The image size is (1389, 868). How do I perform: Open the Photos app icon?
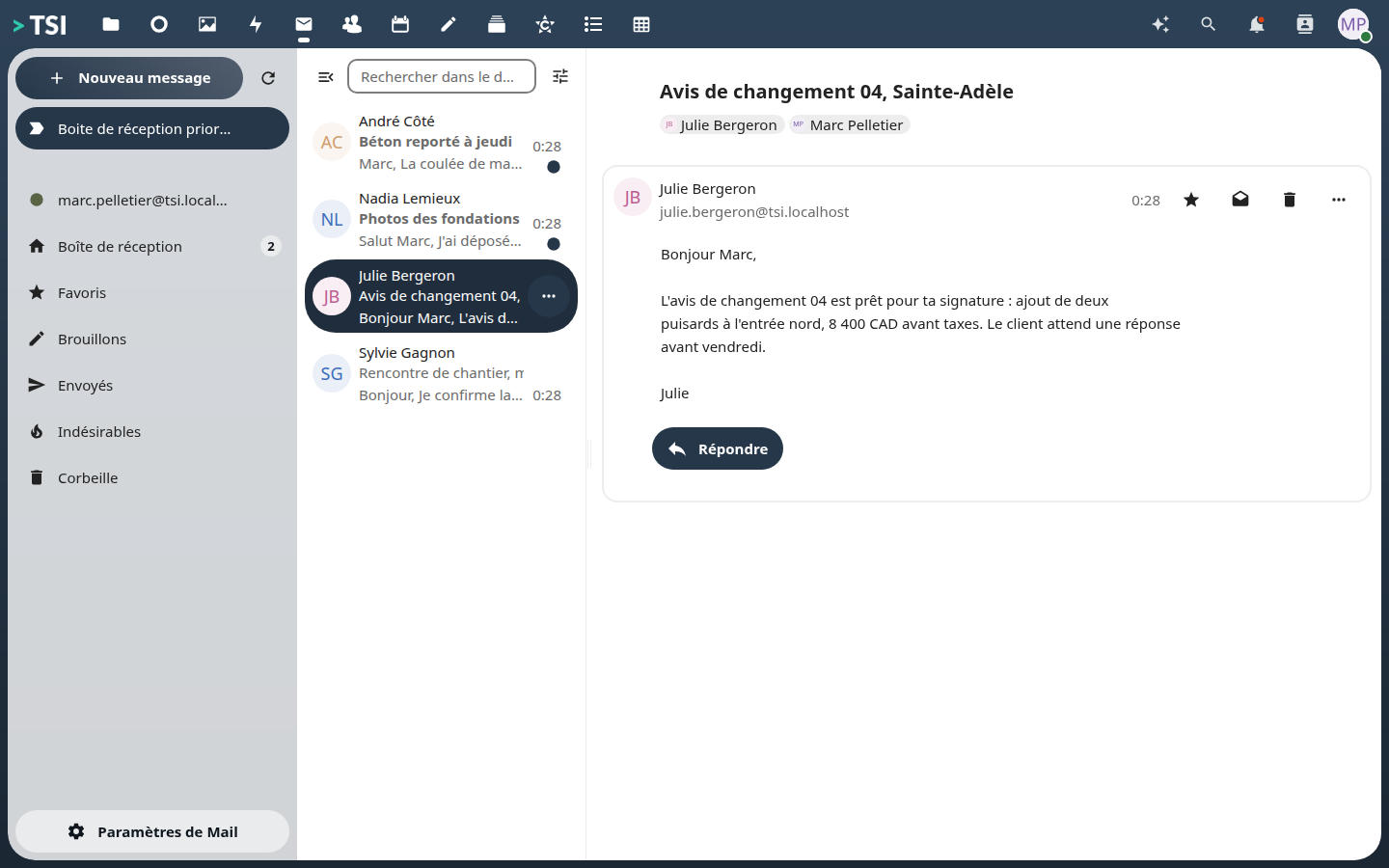click(x=207, y=24)
